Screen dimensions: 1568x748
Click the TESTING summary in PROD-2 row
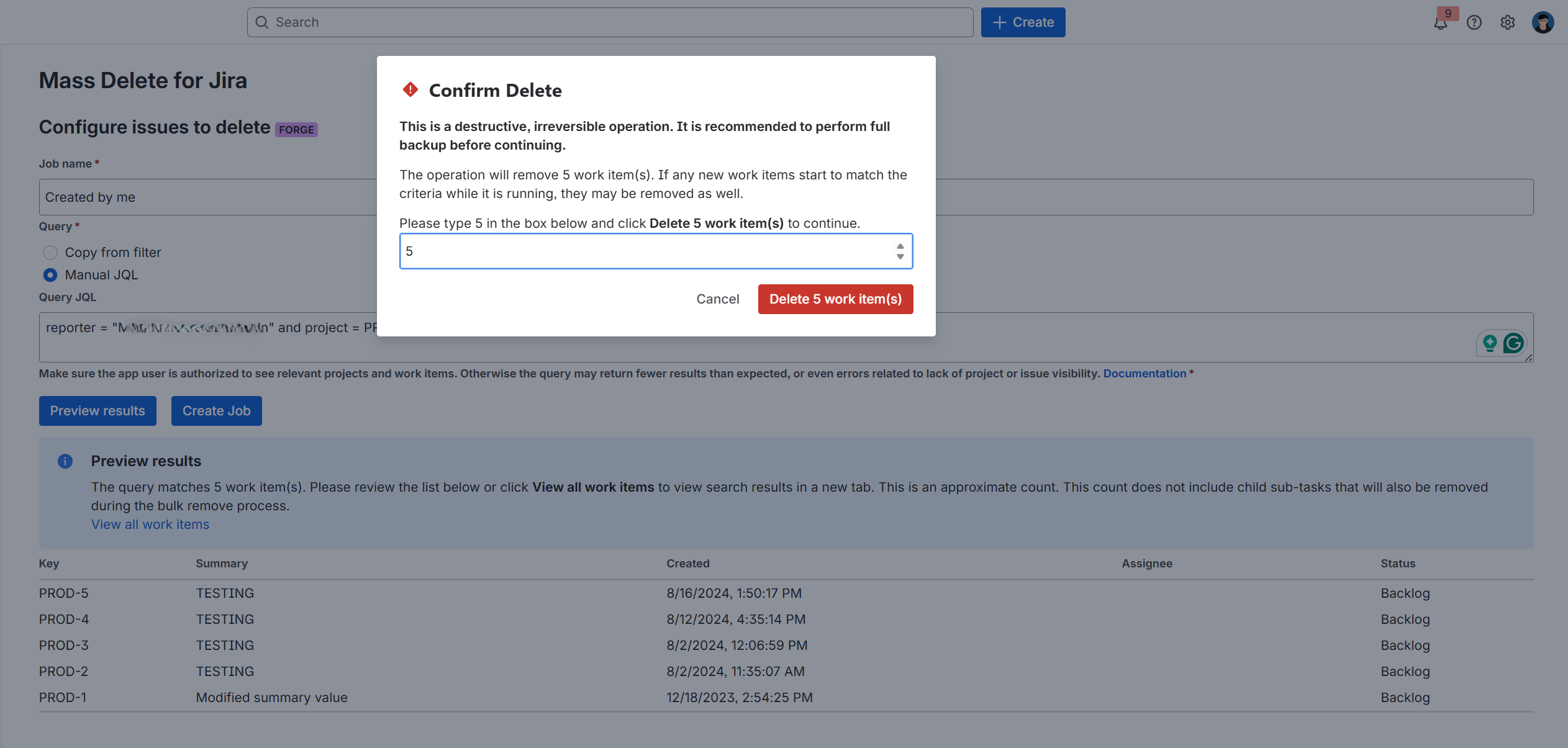point(225,672)
